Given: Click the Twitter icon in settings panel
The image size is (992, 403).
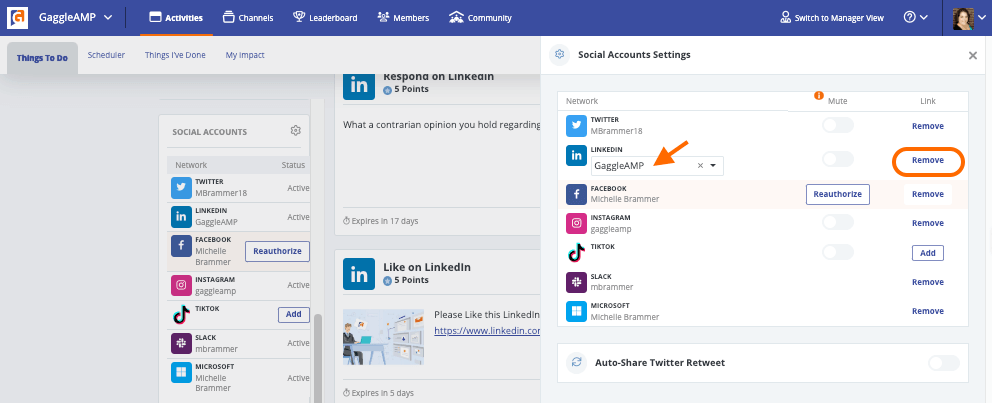Looking at the screenshot, I should pos(576,126).
